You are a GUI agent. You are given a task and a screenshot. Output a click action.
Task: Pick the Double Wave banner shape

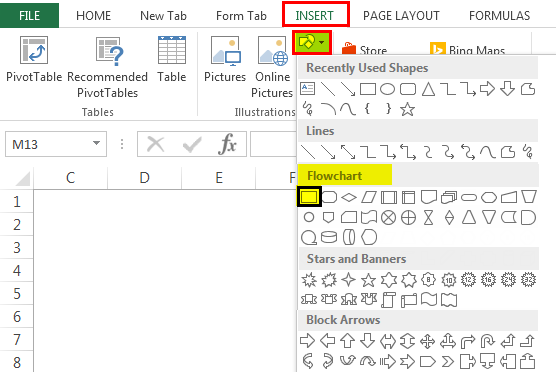click(x=449, y=300)
